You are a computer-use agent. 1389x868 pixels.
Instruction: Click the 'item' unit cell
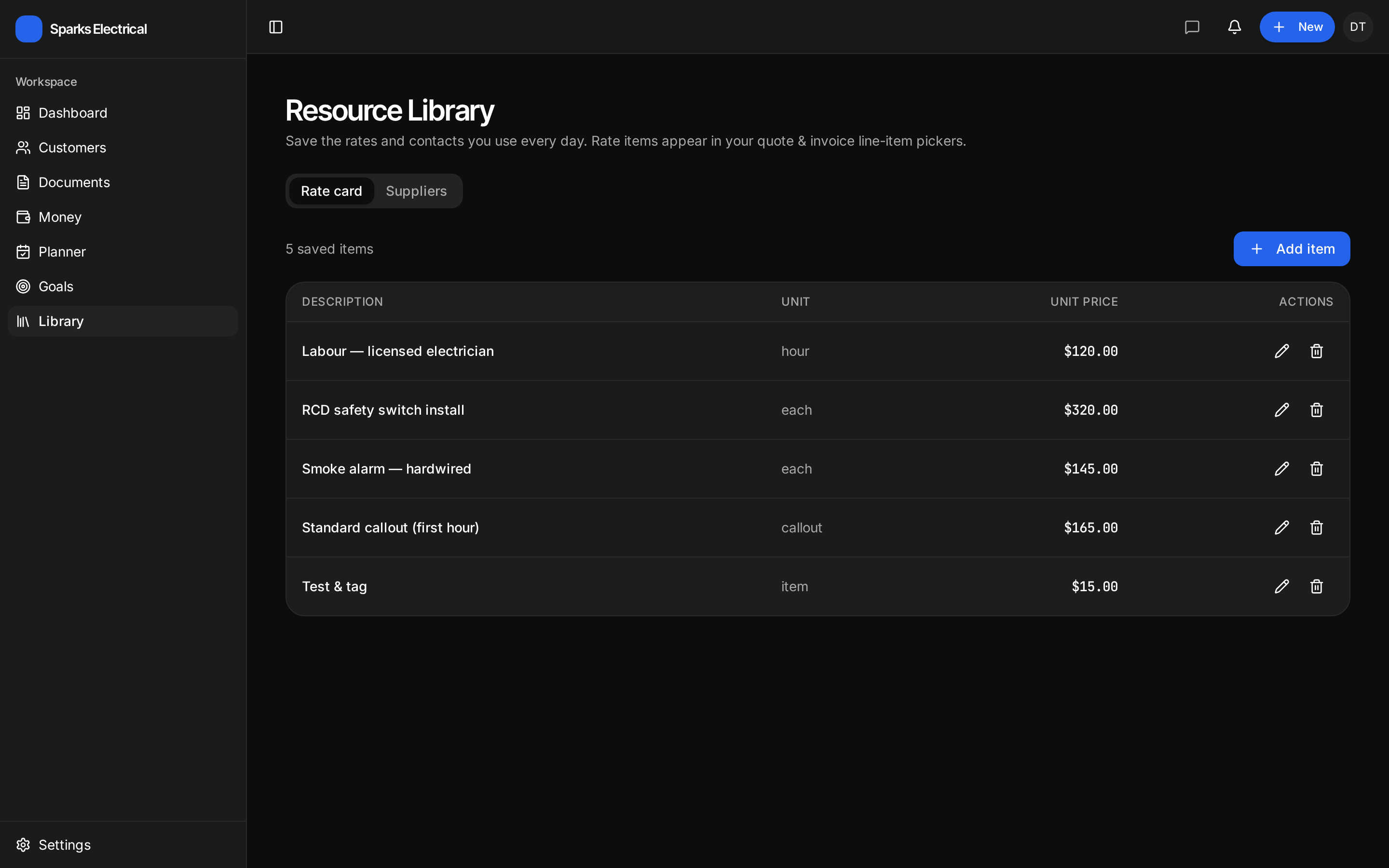794,587
